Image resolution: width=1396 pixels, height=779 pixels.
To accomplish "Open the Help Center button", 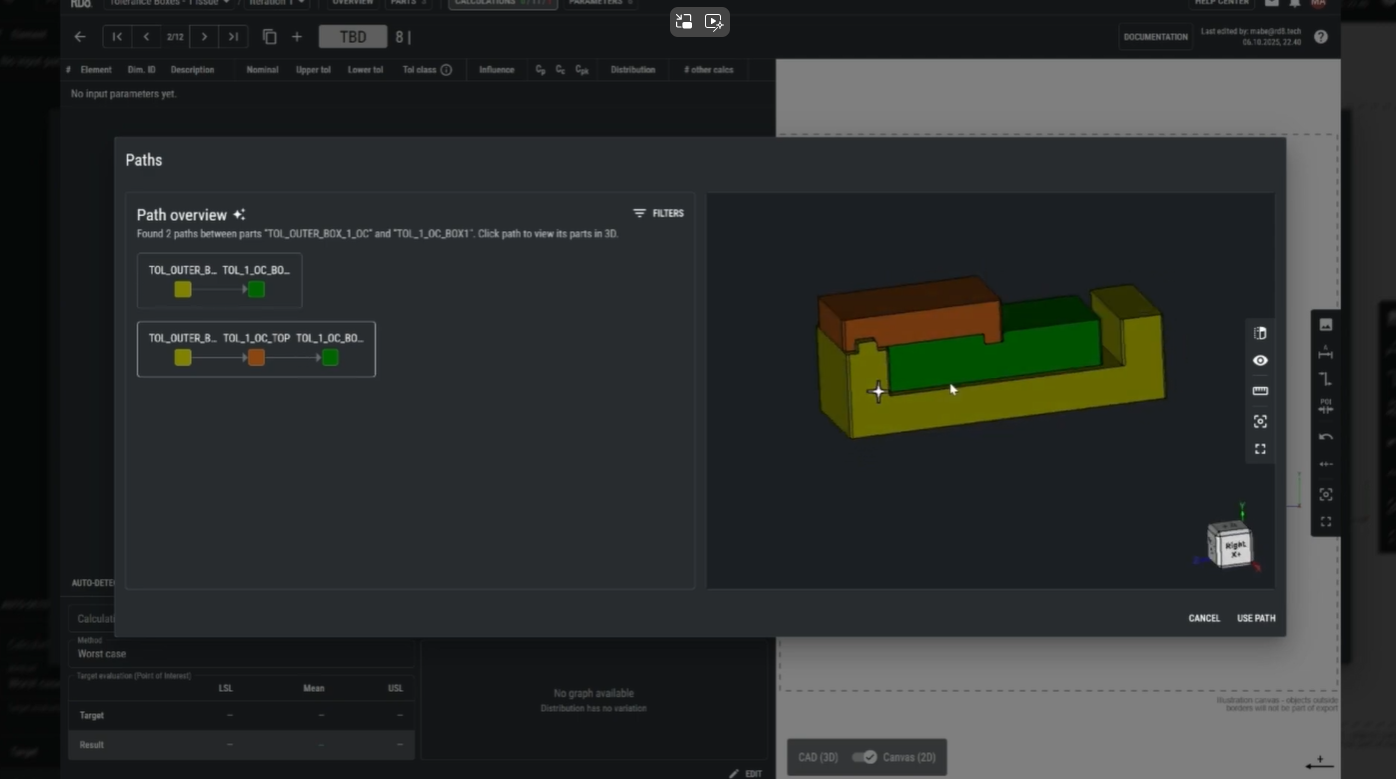I will [x=1221, y=3].
